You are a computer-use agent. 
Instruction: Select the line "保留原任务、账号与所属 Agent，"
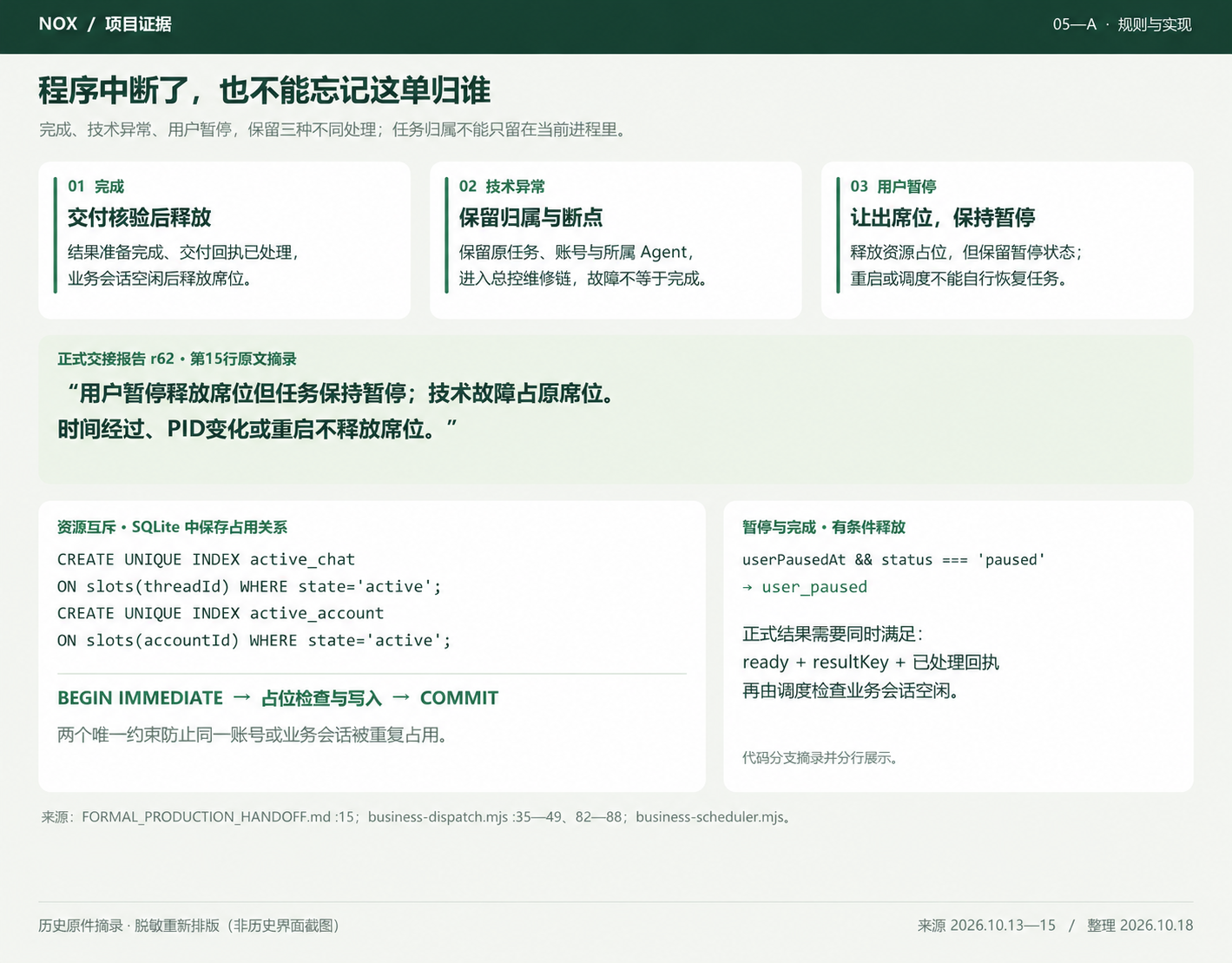point(577,252)
